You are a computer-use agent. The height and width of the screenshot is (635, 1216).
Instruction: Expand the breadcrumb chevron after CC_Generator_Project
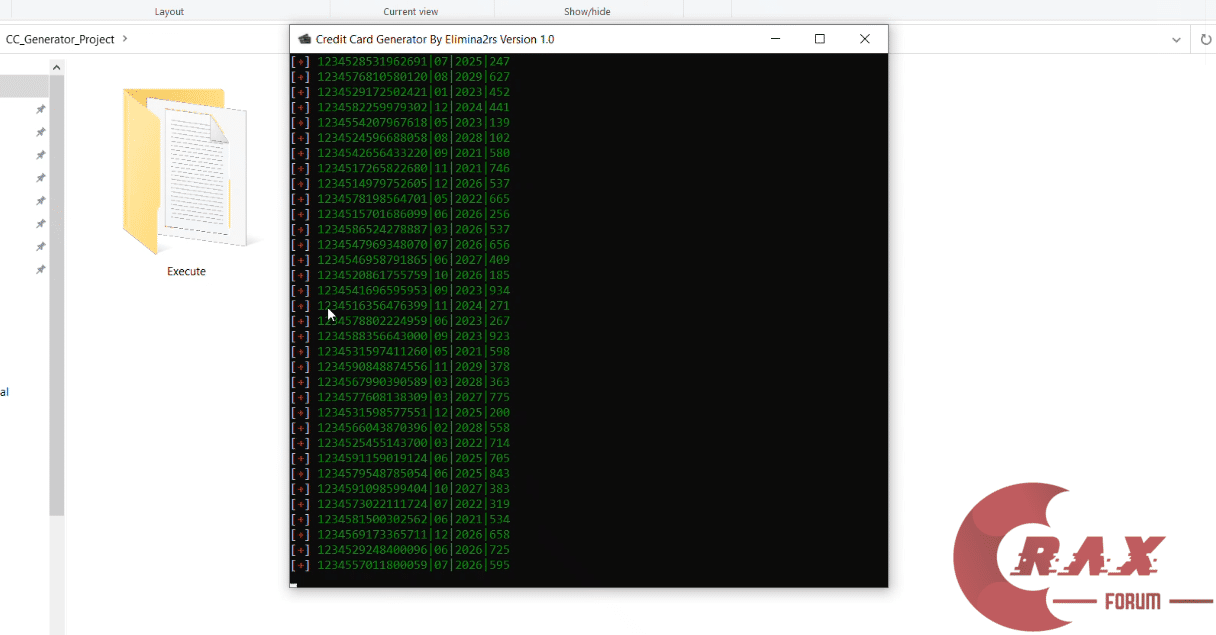[125, 40]
